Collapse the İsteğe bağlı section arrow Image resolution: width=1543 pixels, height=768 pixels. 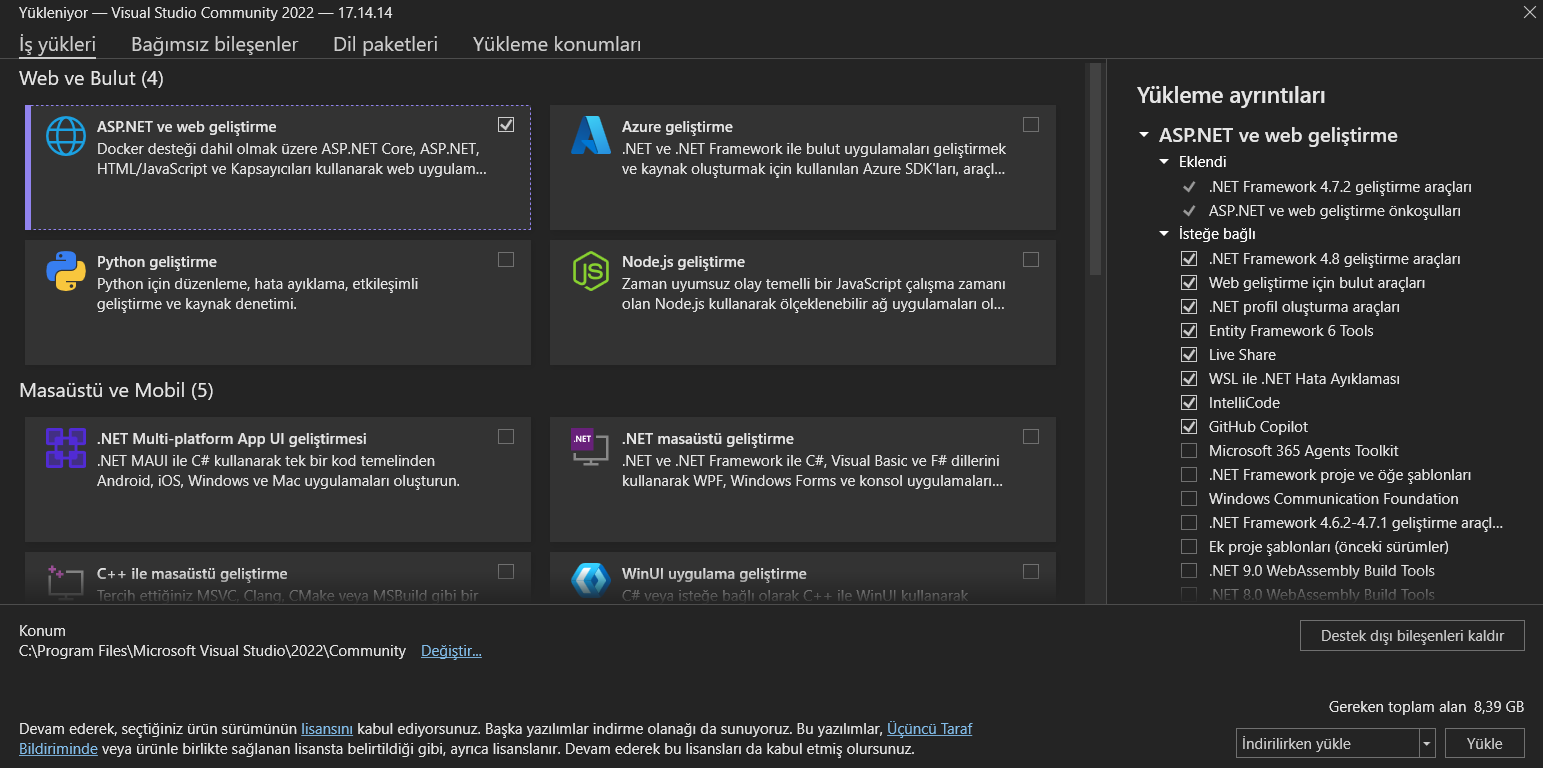tap(1164, 234)
